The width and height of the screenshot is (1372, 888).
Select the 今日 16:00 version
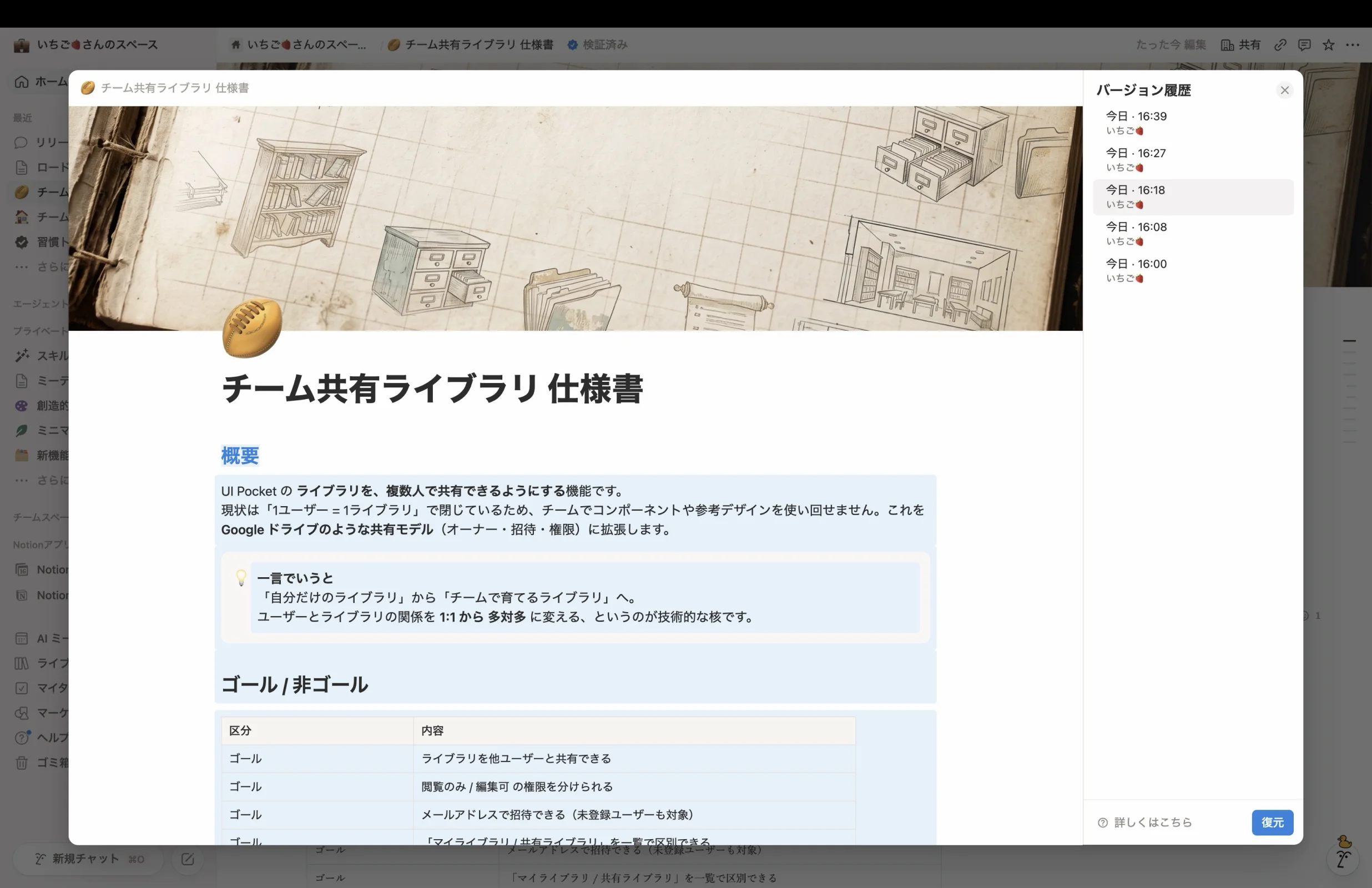point(1193,270)
